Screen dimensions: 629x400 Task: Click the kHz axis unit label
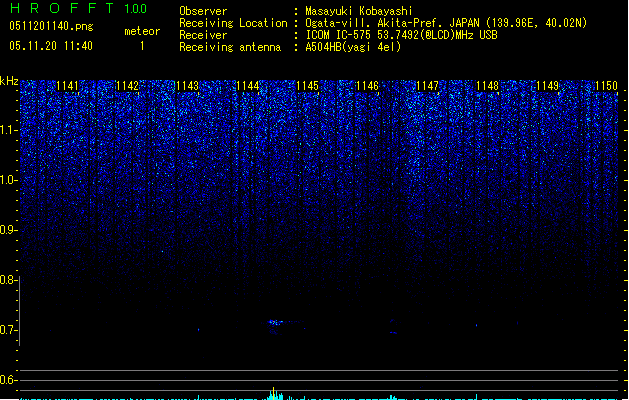click(9, 81)
